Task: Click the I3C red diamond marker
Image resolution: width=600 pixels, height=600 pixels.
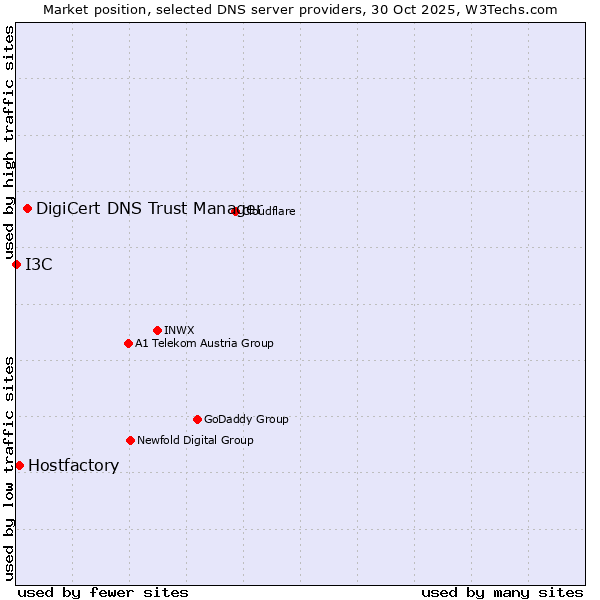Action: coord(16,264)
